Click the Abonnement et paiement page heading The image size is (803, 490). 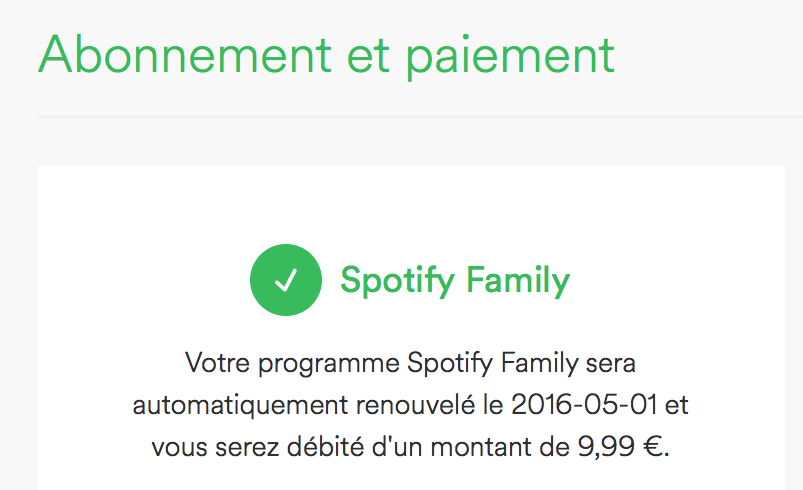[x=326, y=55]
